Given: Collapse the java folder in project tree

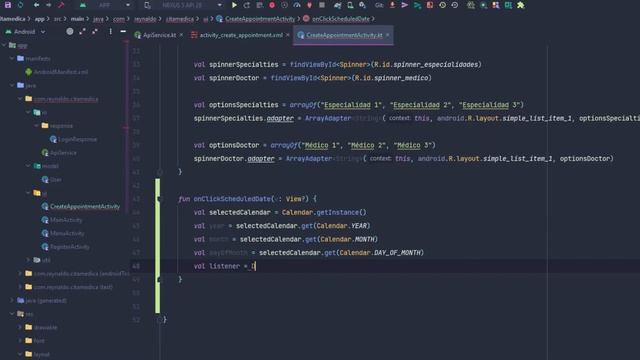Looking at the screenshot, I should (x=12, y=85).
